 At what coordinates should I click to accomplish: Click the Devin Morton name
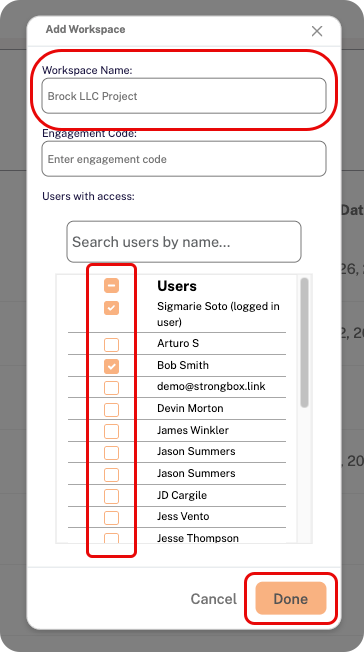point(190,408)
